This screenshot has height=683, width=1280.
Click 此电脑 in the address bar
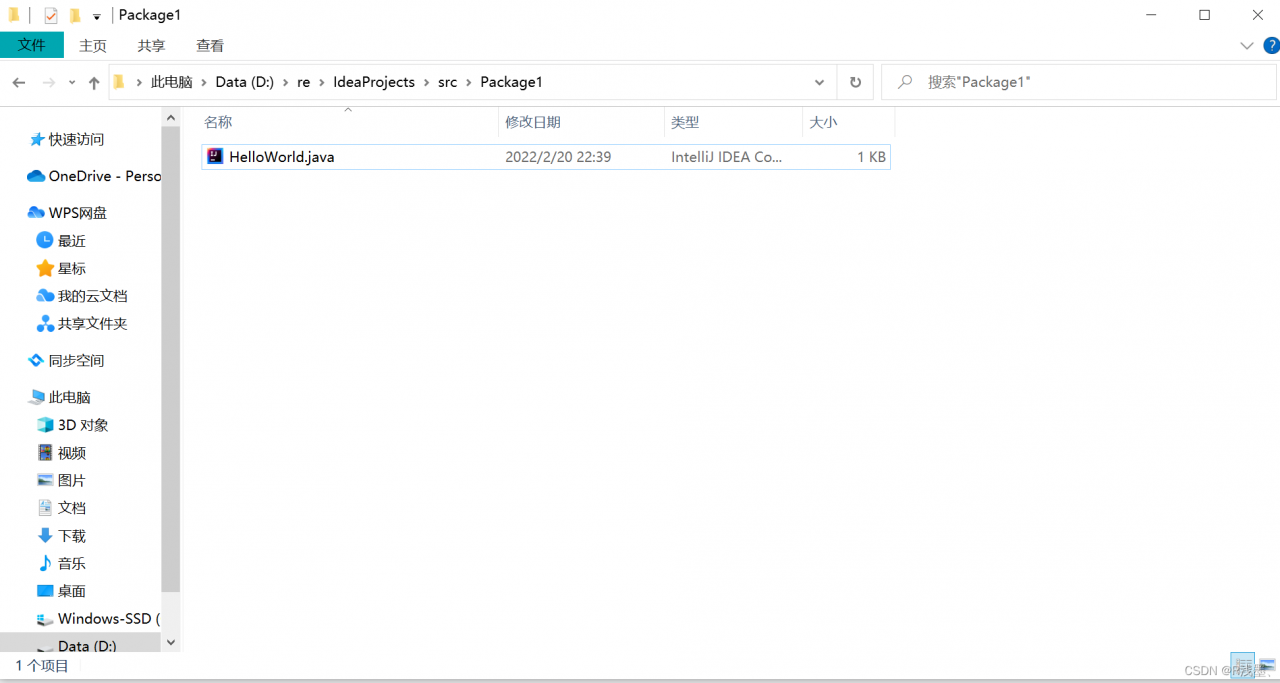coord(172,82)
